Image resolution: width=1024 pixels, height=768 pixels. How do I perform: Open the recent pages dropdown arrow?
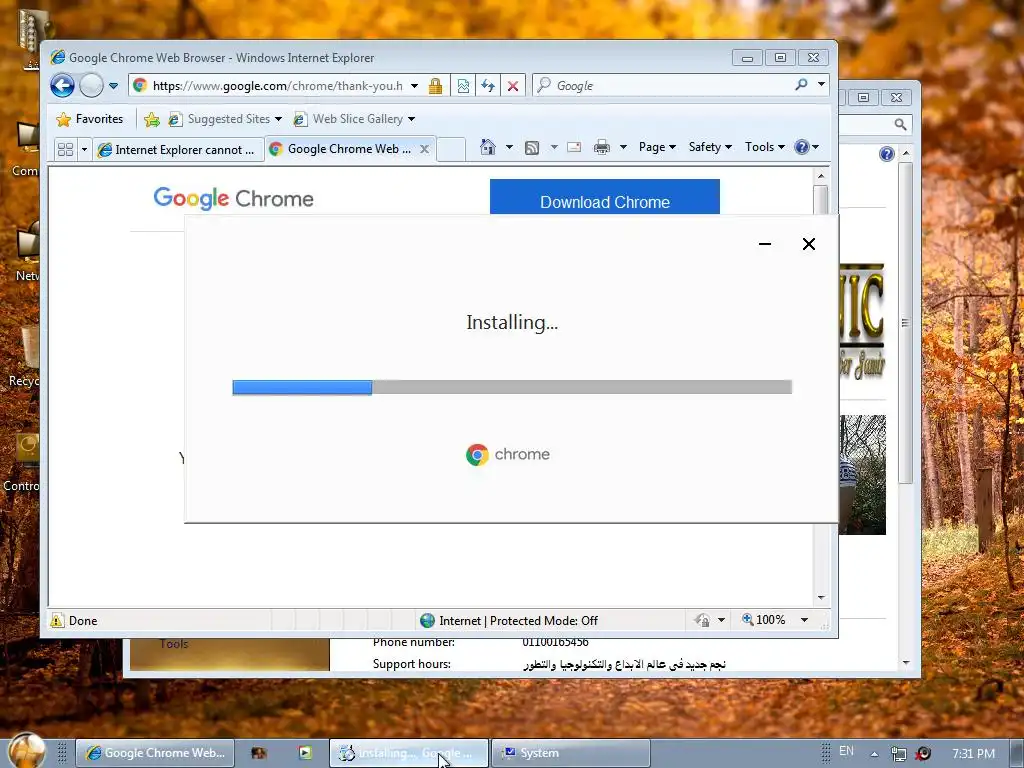(113, 86)
